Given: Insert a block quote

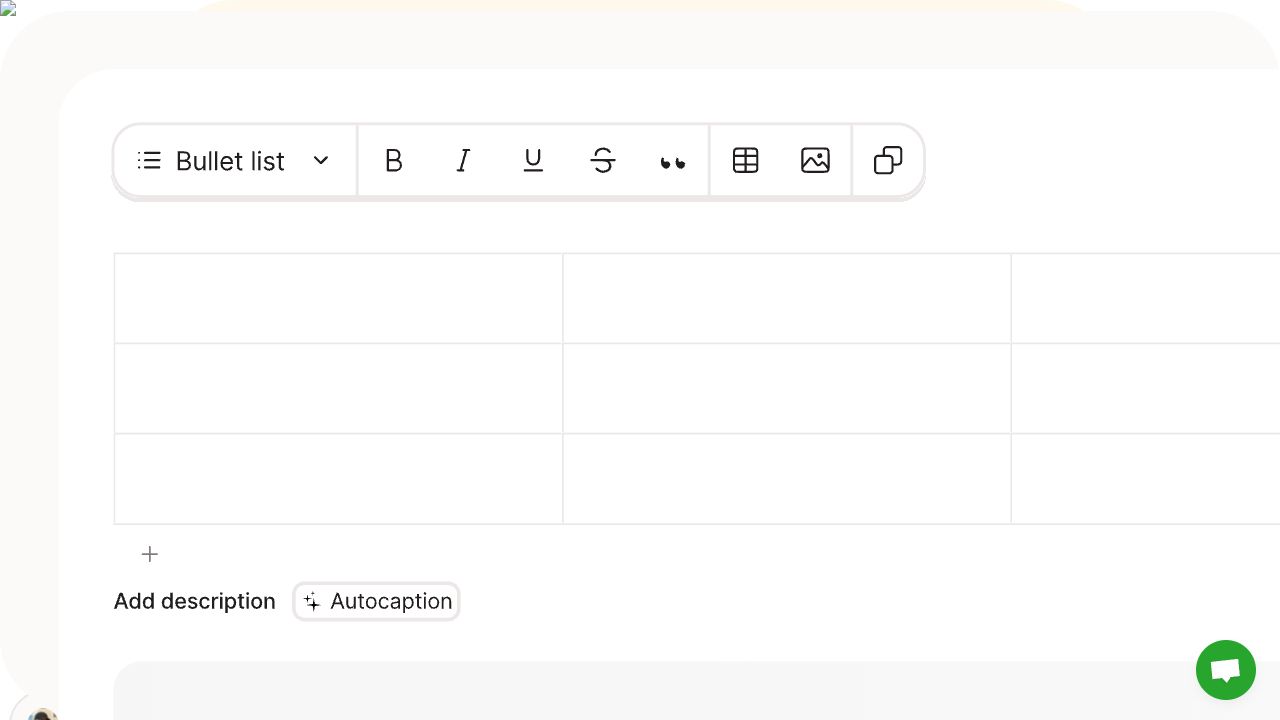Looking at the screenshot, I should point(673,162).
